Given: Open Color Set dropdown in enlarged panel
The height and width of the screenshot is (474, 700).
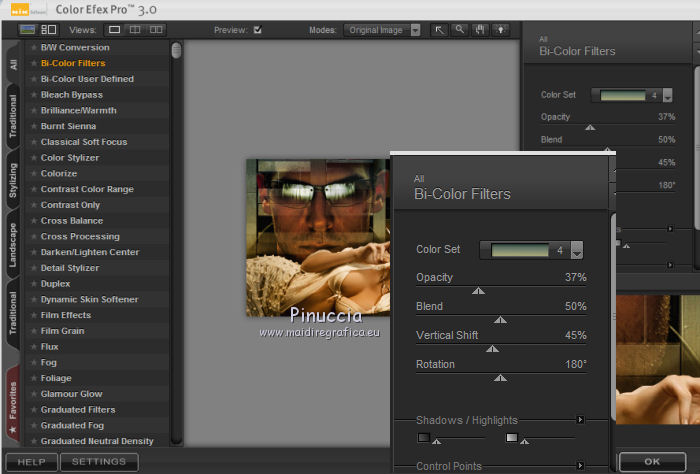Looking at the screenshot, I should click(576, 251).
